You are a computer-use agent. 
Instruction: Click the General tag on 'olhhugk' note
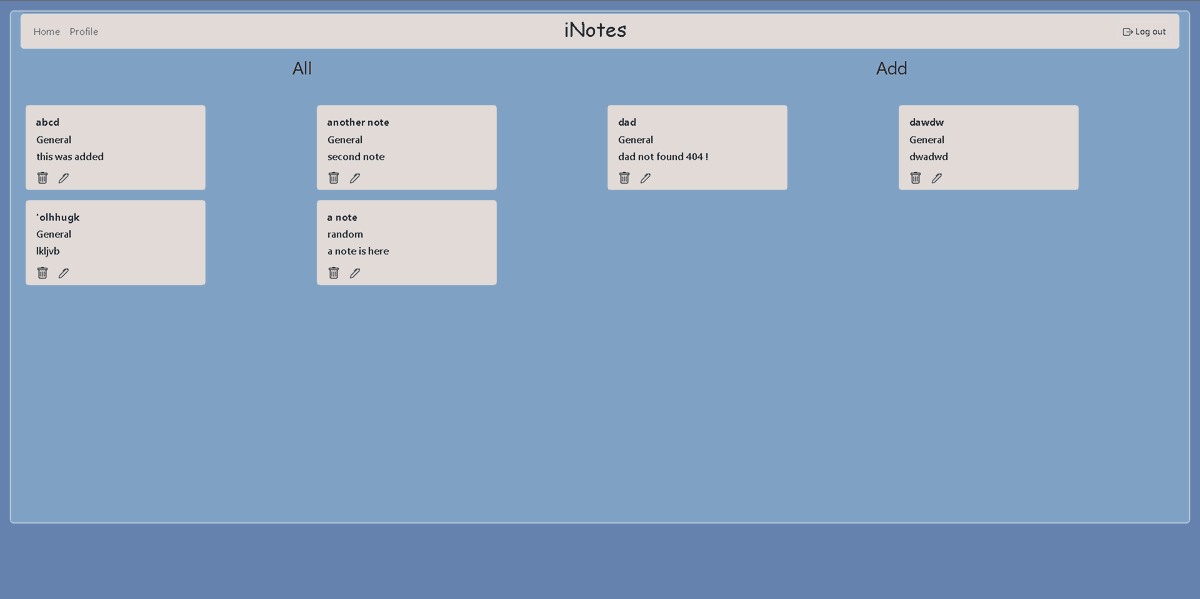[x=54, y=234]
